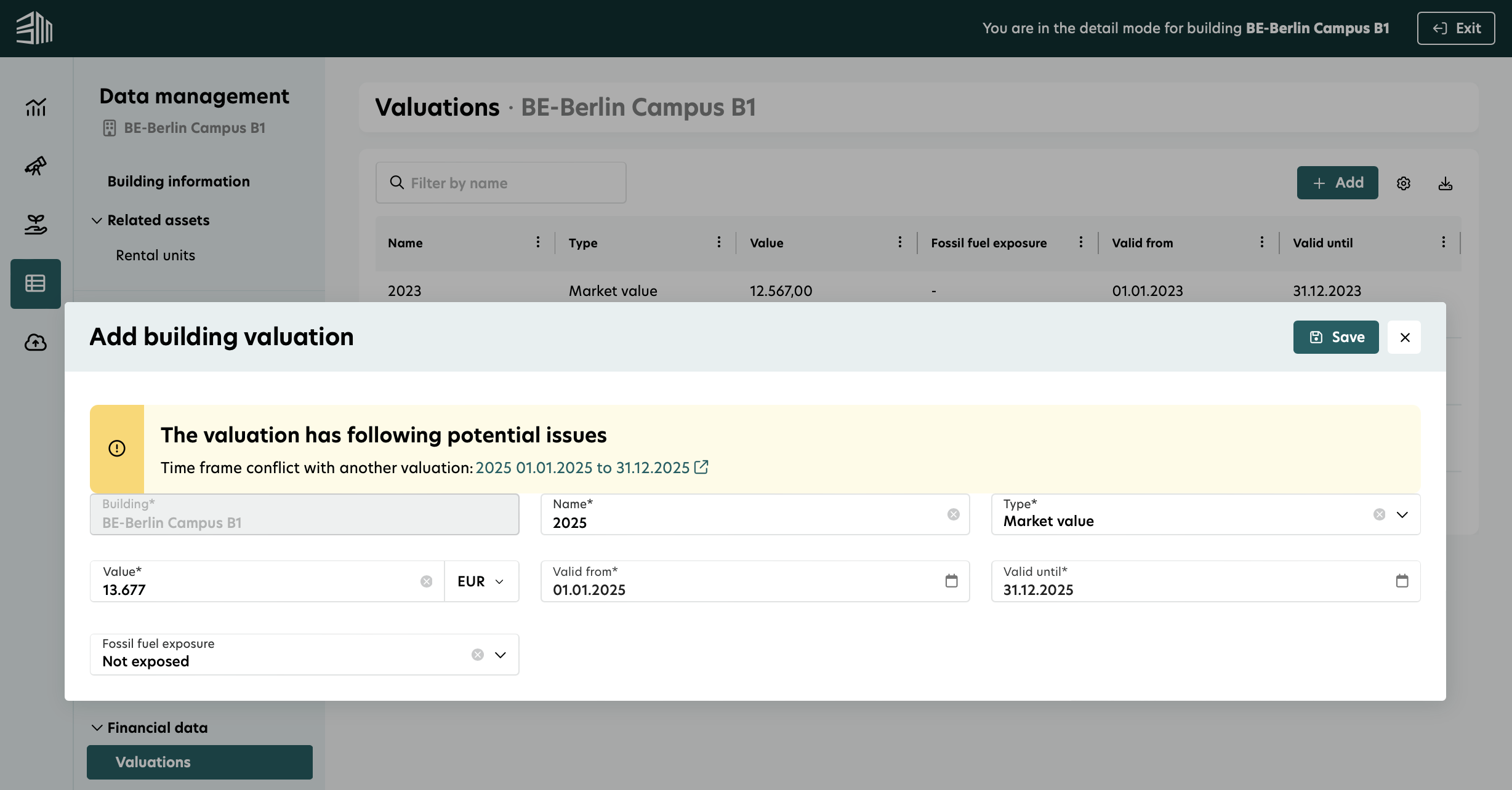Screen dimensions: 1512x790
Task: Collapse the Financial data section
Action: pos(97,727)
